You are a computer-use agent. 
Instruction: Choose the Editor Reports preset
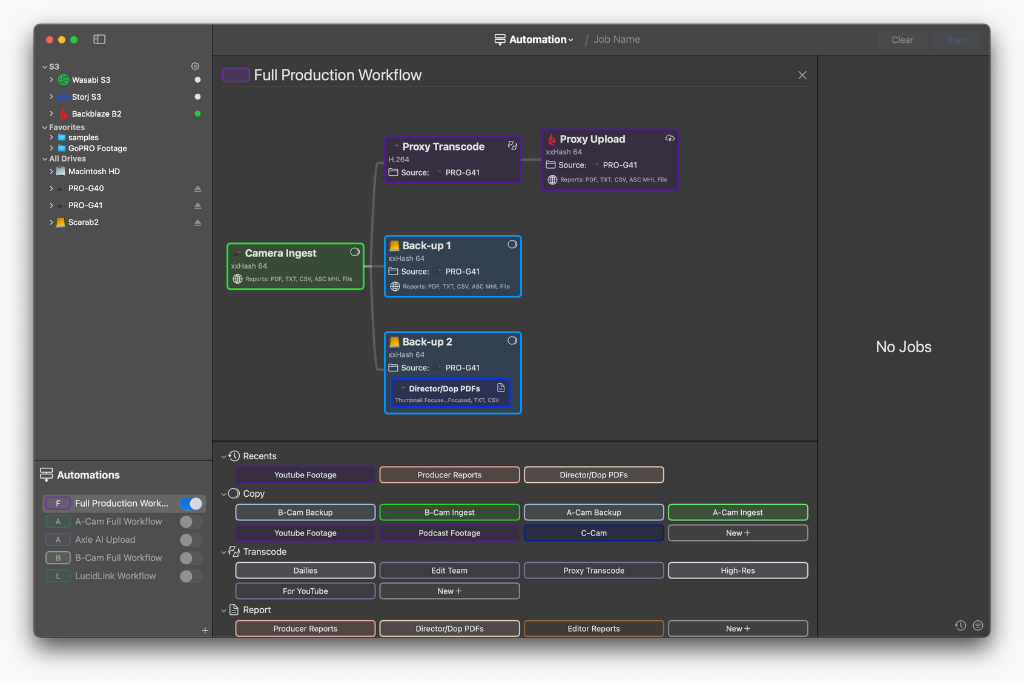(x=593, y=629)
